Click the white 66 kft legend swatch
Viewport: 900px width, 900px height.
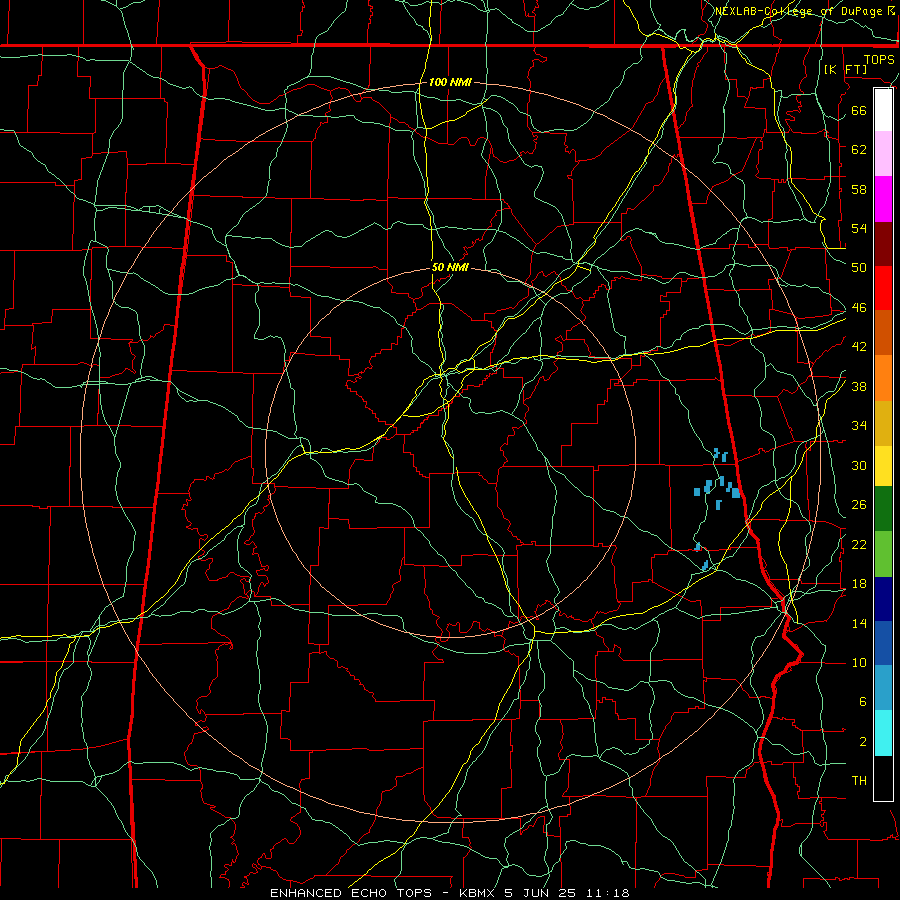[x=883, y=110]
